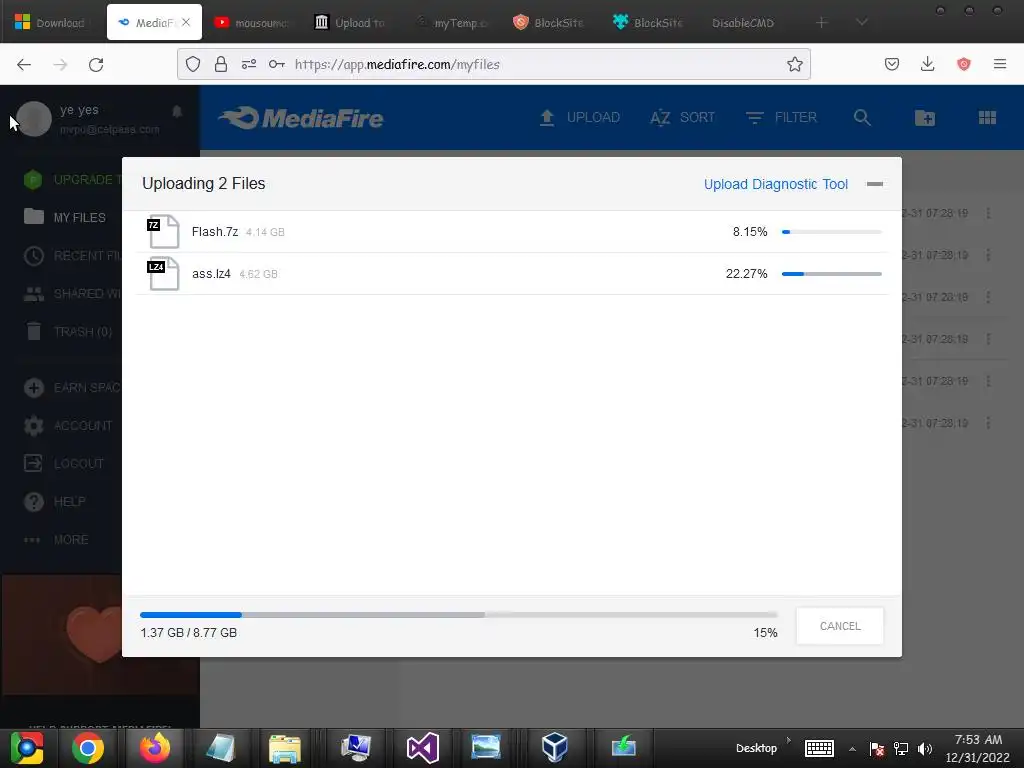Show hidden tray icons
This screenshot has height=768, width=1024.
click(x=852, y=749)
